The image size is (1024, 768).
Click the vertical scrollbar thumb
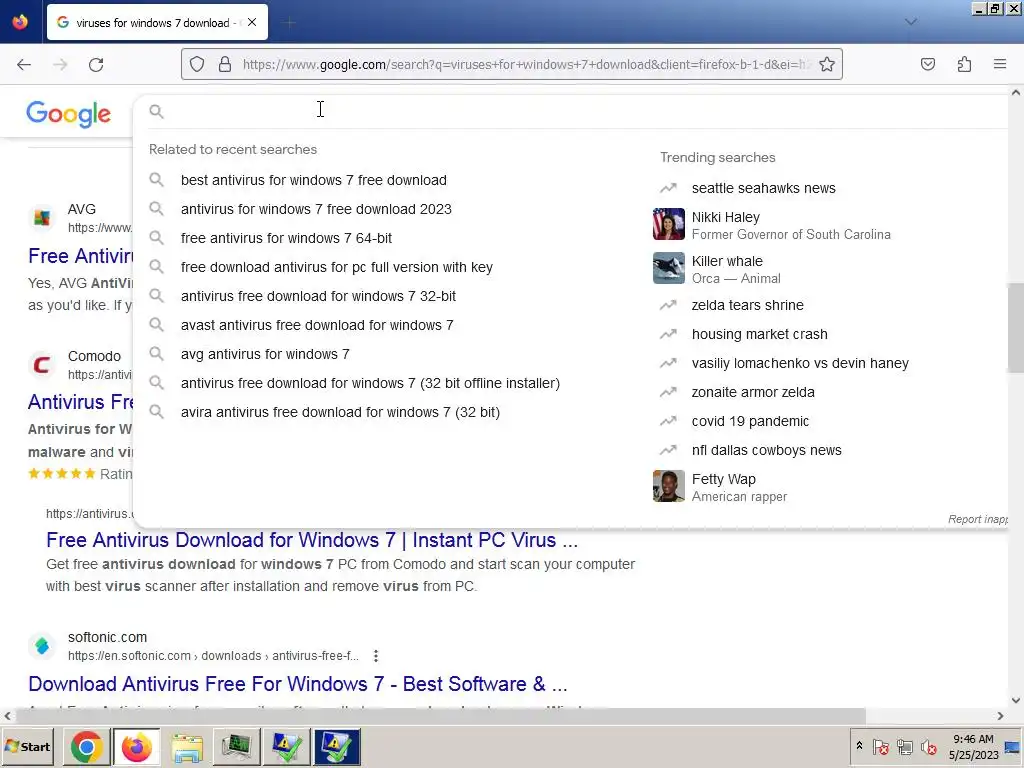[x=1016, y=328]
